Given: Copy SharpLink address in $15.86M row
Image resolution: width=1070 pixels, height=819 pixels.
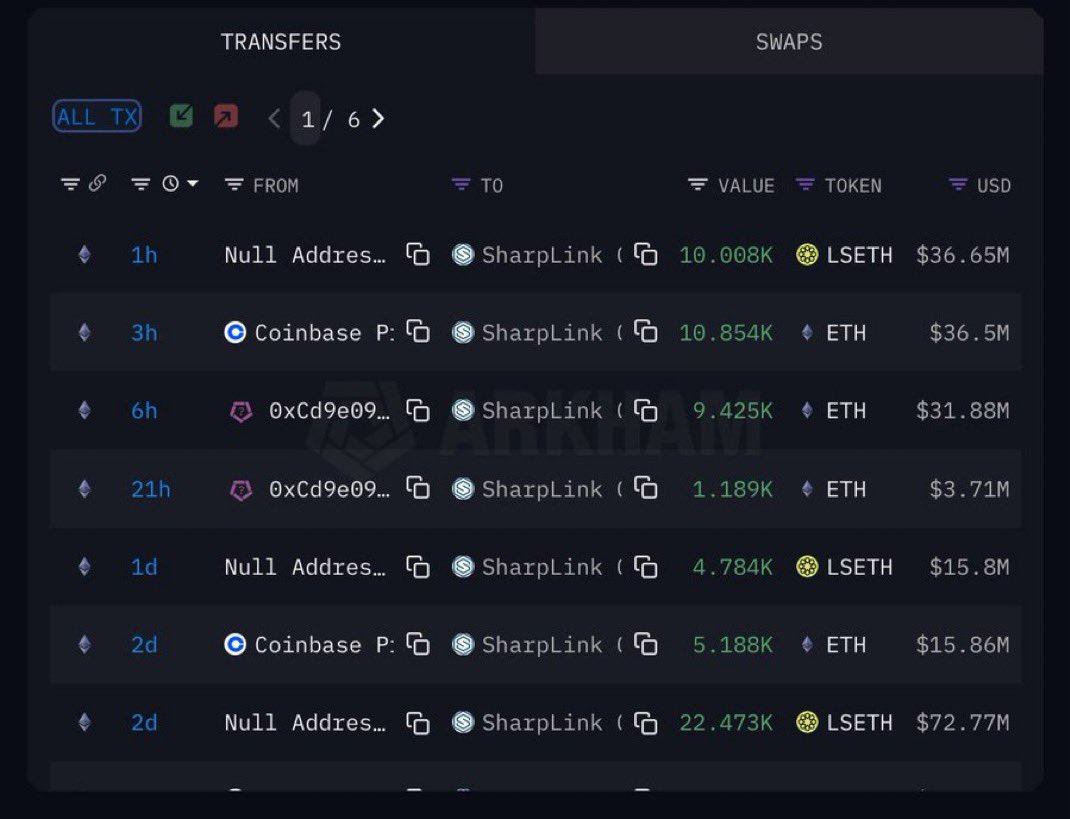Looking at the screenshot, I should [646, 644].
